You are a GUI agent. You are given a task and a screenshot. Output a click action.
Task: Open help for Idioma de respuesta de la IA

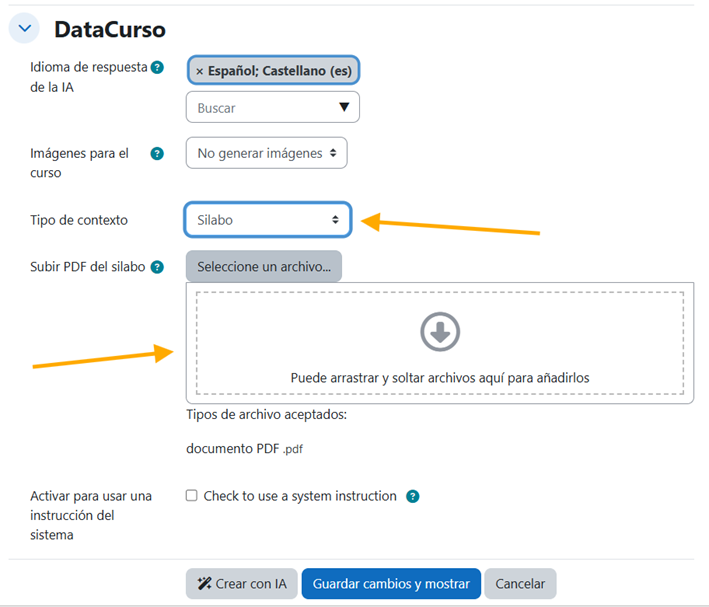(x=156, y=67)
